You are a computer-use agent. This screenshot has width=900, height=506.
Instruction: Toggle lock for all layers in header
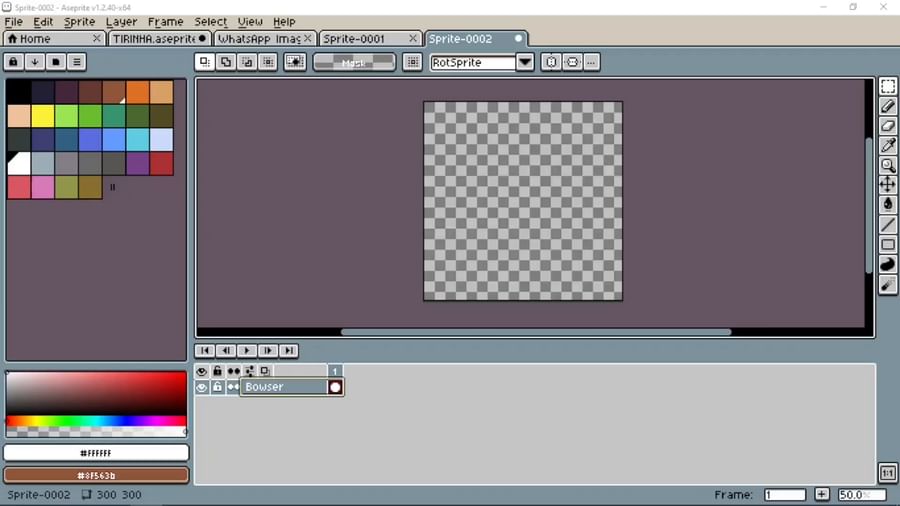[x=217, y=371]
